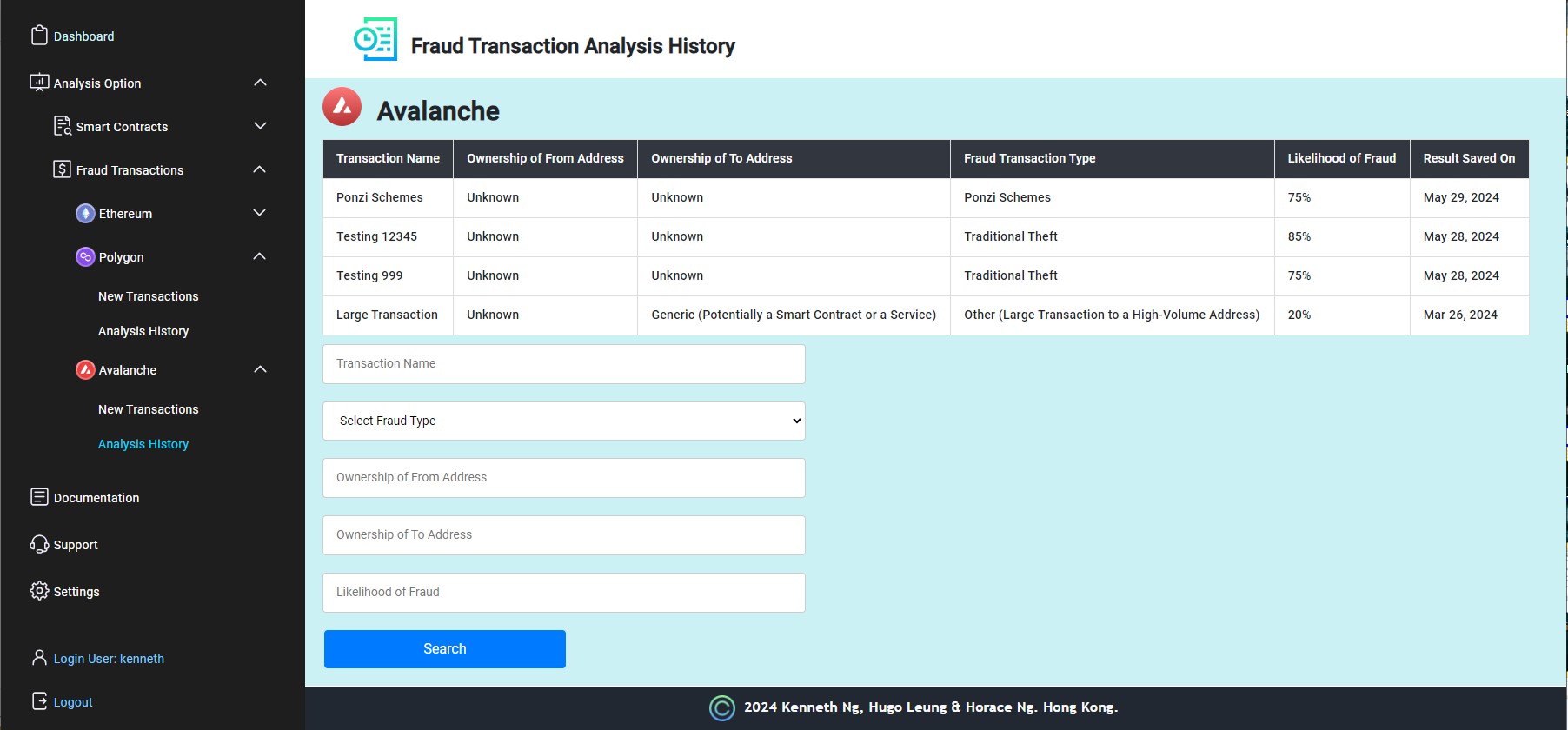This screenshot has height=730, width=1568.
Task: Focus the Likelihood of Fraud input field
Action: pos(564,593)
